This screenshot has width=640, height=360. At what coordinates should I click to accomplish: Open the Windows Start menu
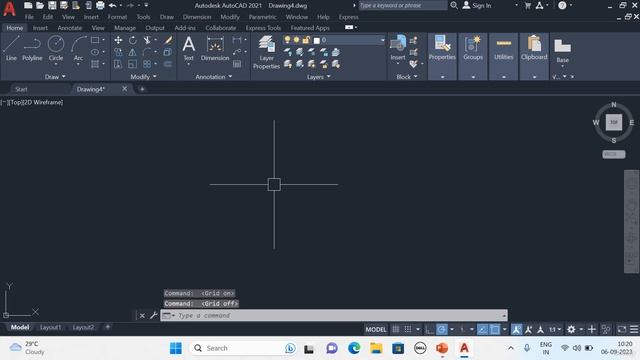(x=176, y=348)
